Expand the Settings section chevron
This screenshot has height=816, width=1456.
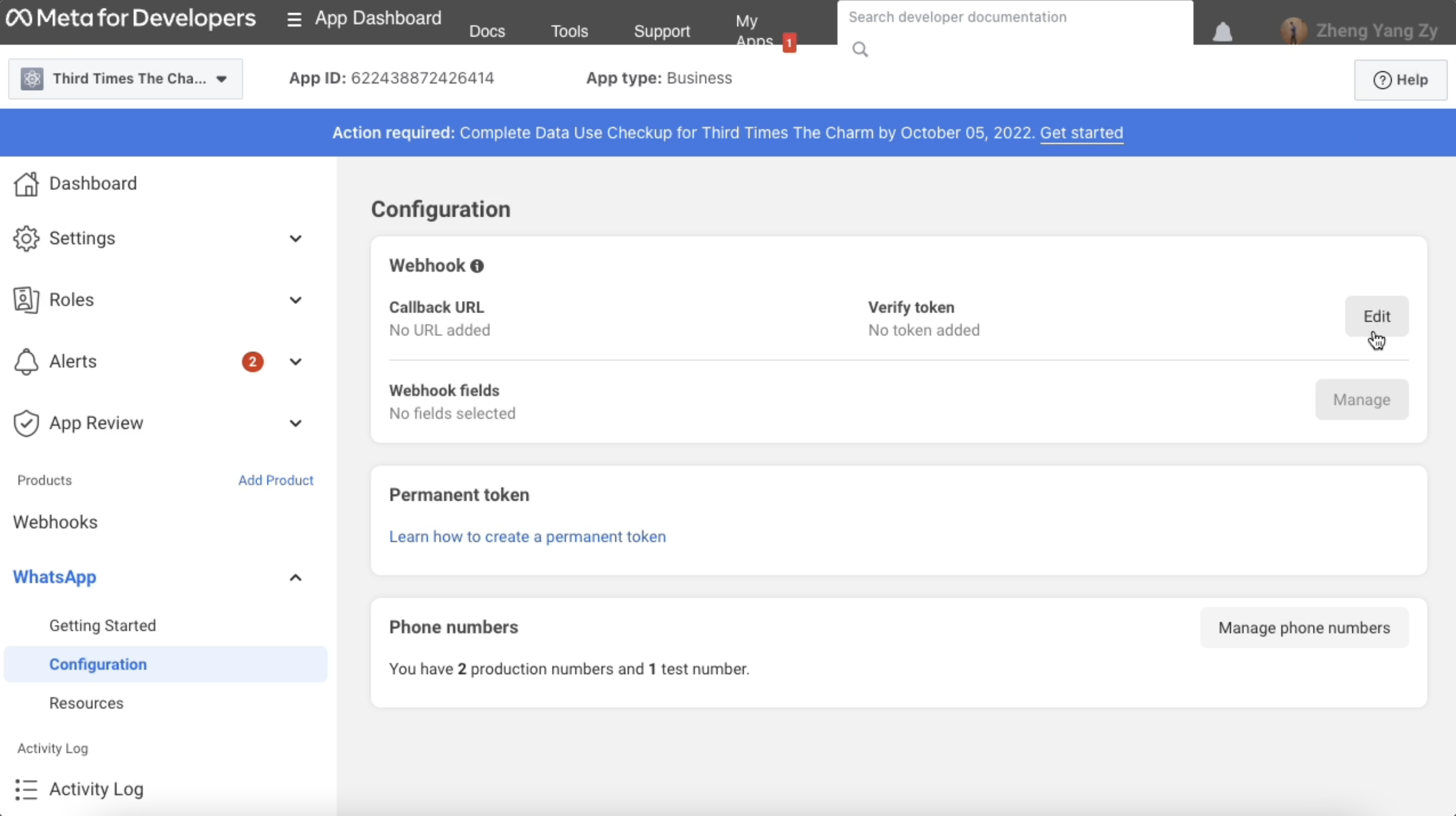[295, 238]
